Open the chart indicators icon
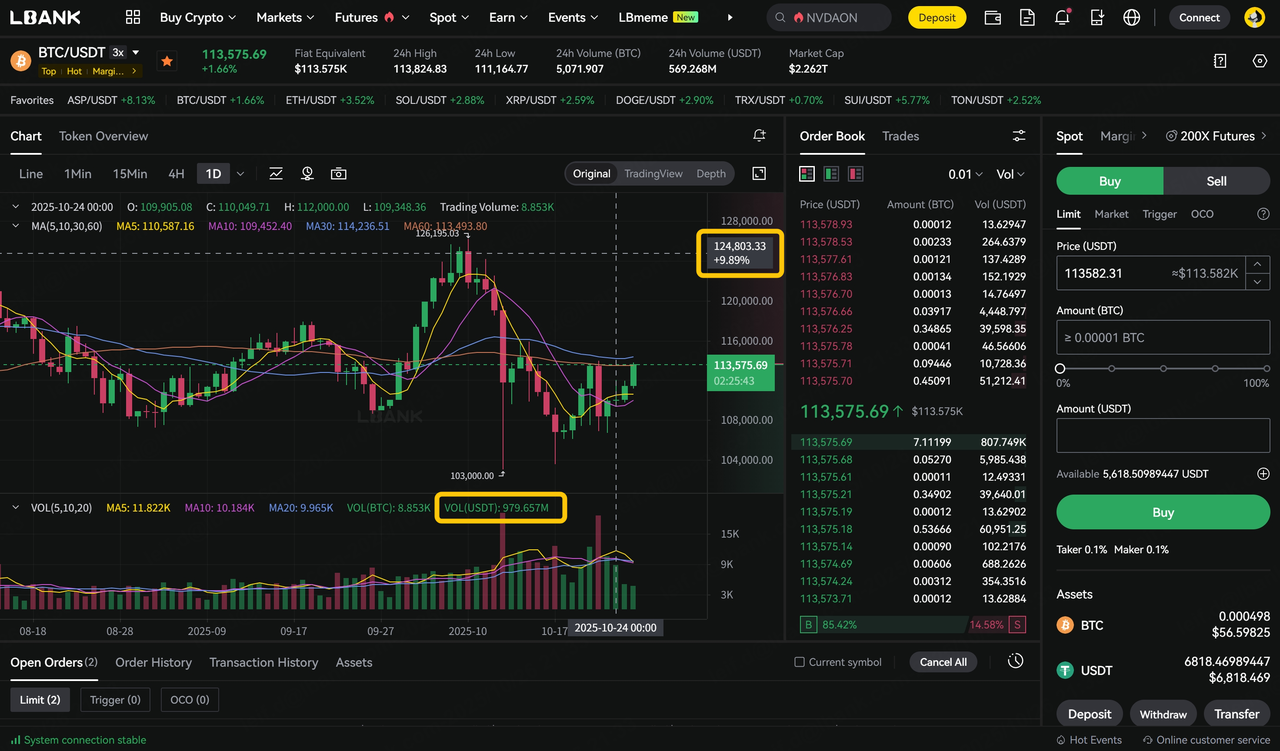Image resolution: width=1280 pixels, height=751 pixels. tap(276, 174)
